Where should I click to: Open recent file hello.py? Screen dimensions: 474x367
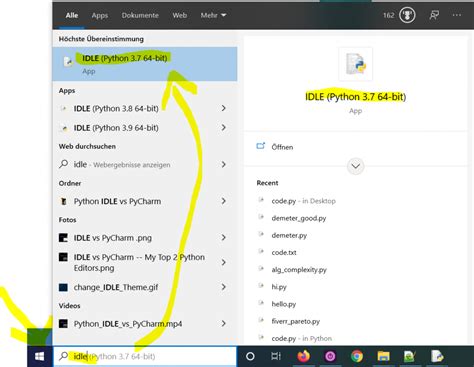pos(284,304)
